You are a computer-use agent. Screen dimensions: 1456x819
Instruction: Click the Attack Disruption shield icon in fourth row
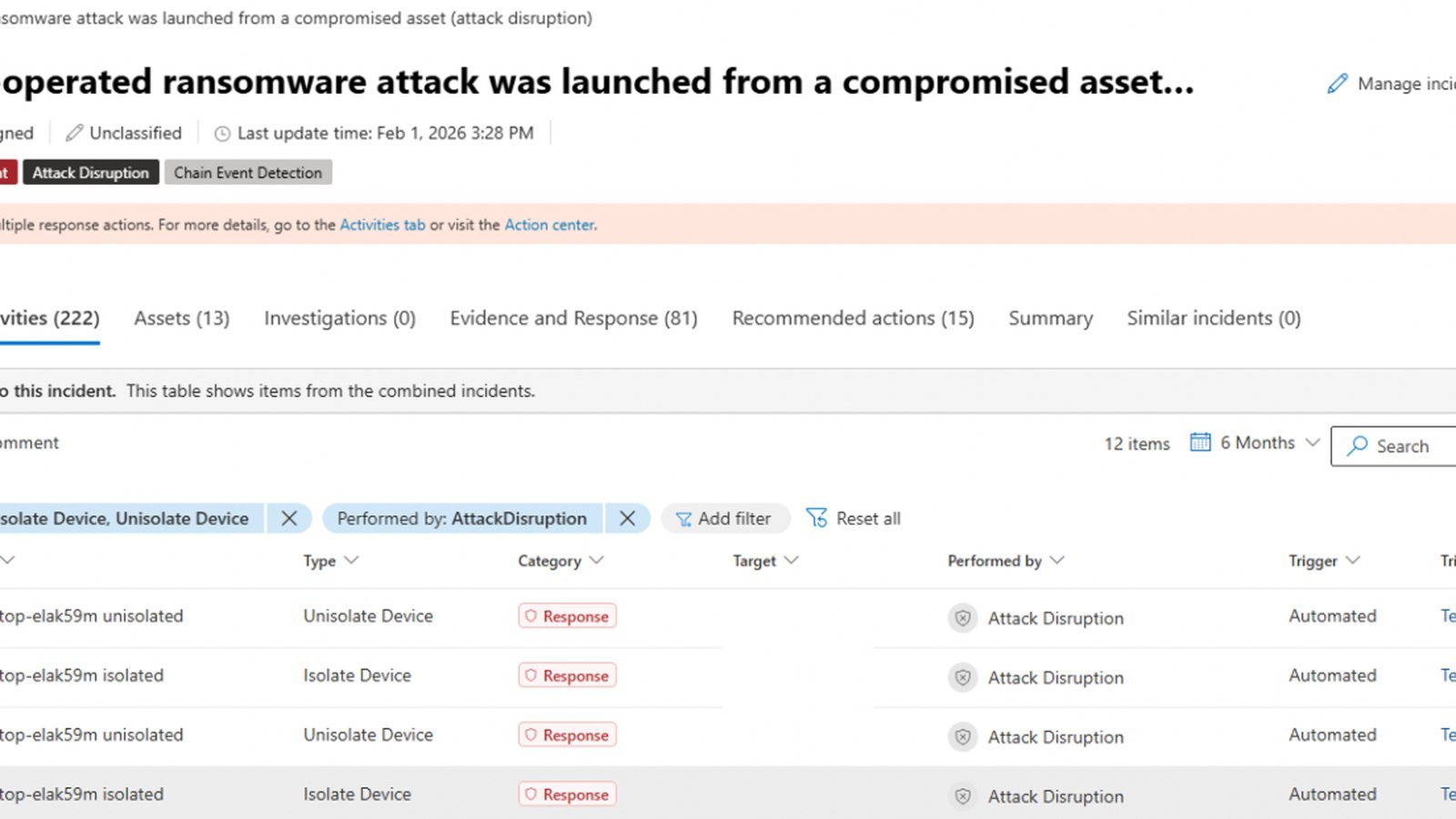pyautogui.click(x=963, y=796)
